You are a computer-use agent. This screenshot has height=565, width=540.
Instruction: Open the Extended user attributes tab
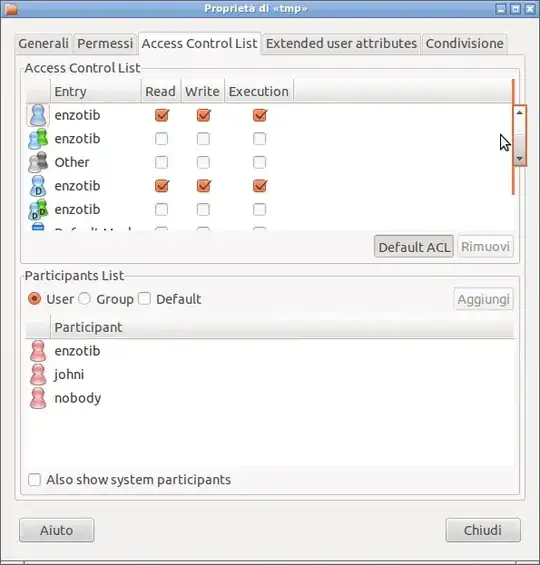pos(341,44)
